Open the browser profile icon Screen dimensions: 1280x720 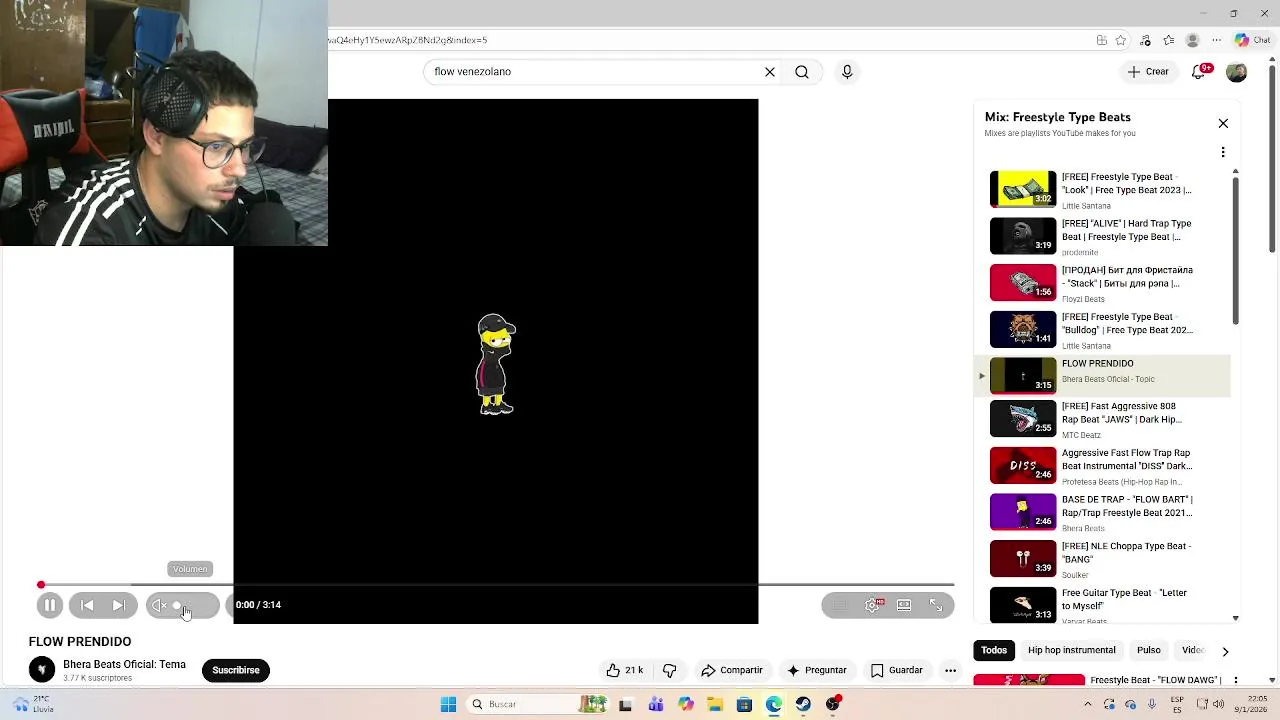(x=1192, y=40)
